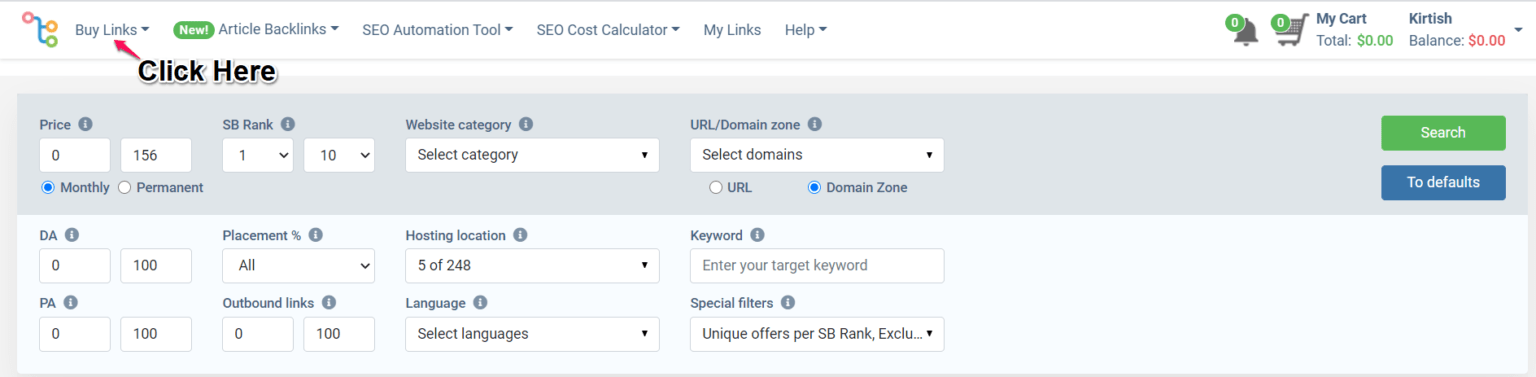The width and height of the screenshot is (1536, 377).
Task: Choose the URL radio option
Action: click(715, 187)
